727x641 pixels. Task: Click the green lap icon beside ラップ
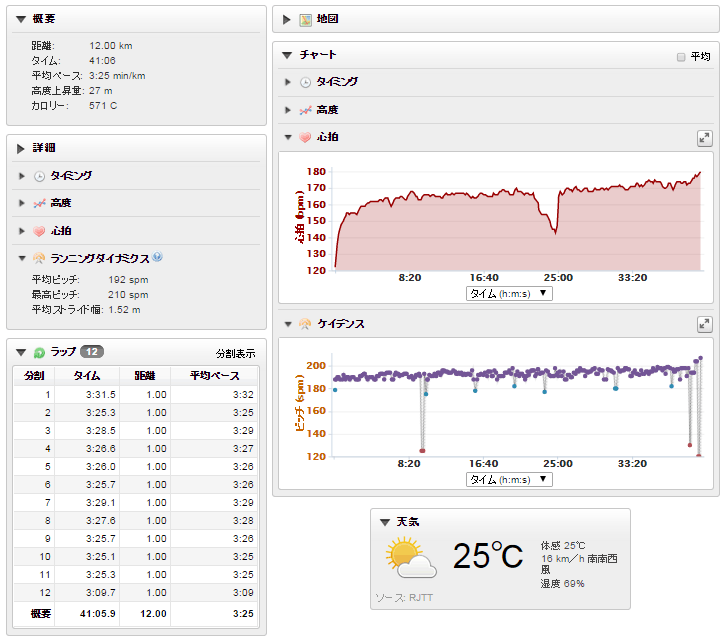pyautogui.click(x=39, y=352)
